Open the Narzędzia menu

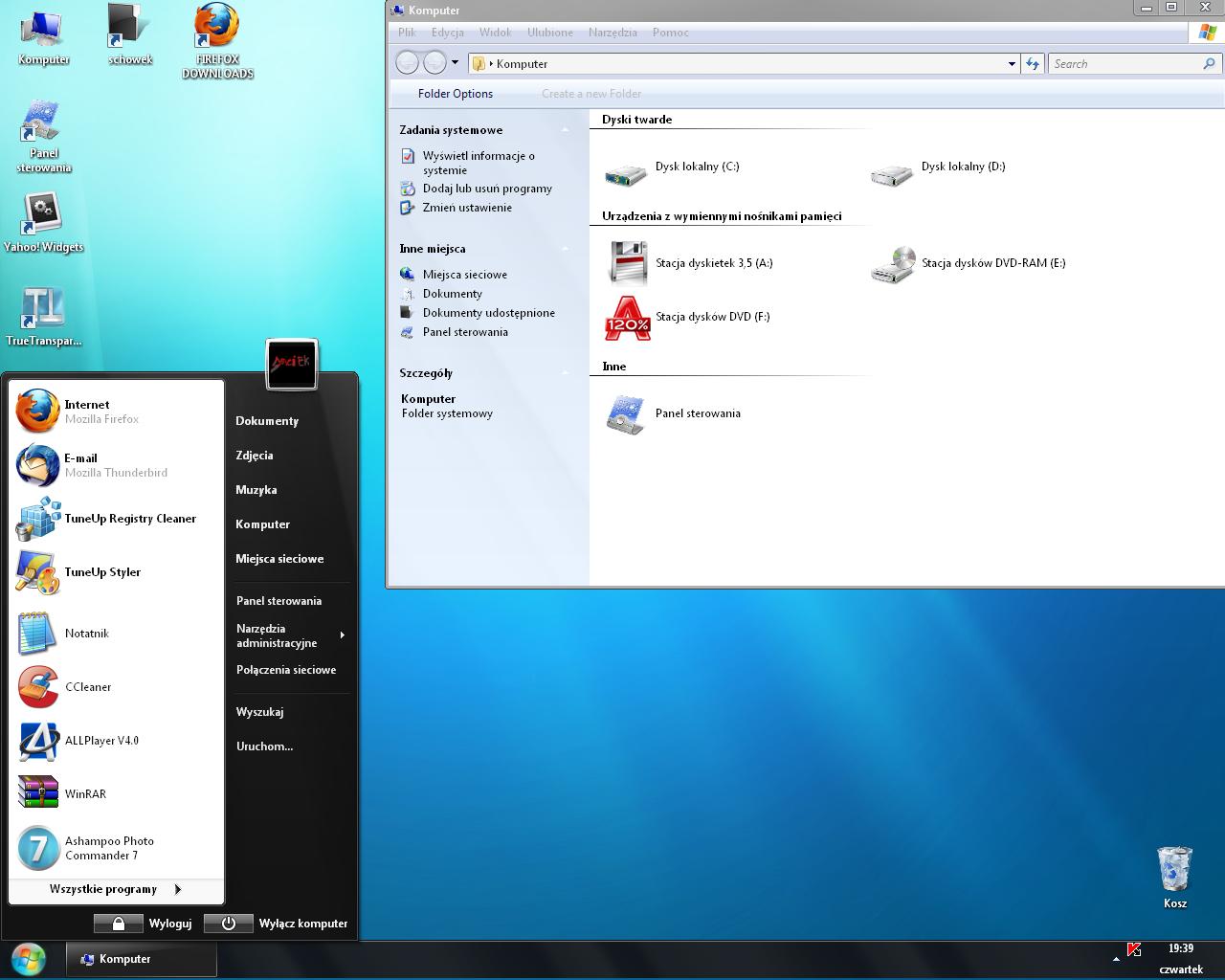point(612,33)
